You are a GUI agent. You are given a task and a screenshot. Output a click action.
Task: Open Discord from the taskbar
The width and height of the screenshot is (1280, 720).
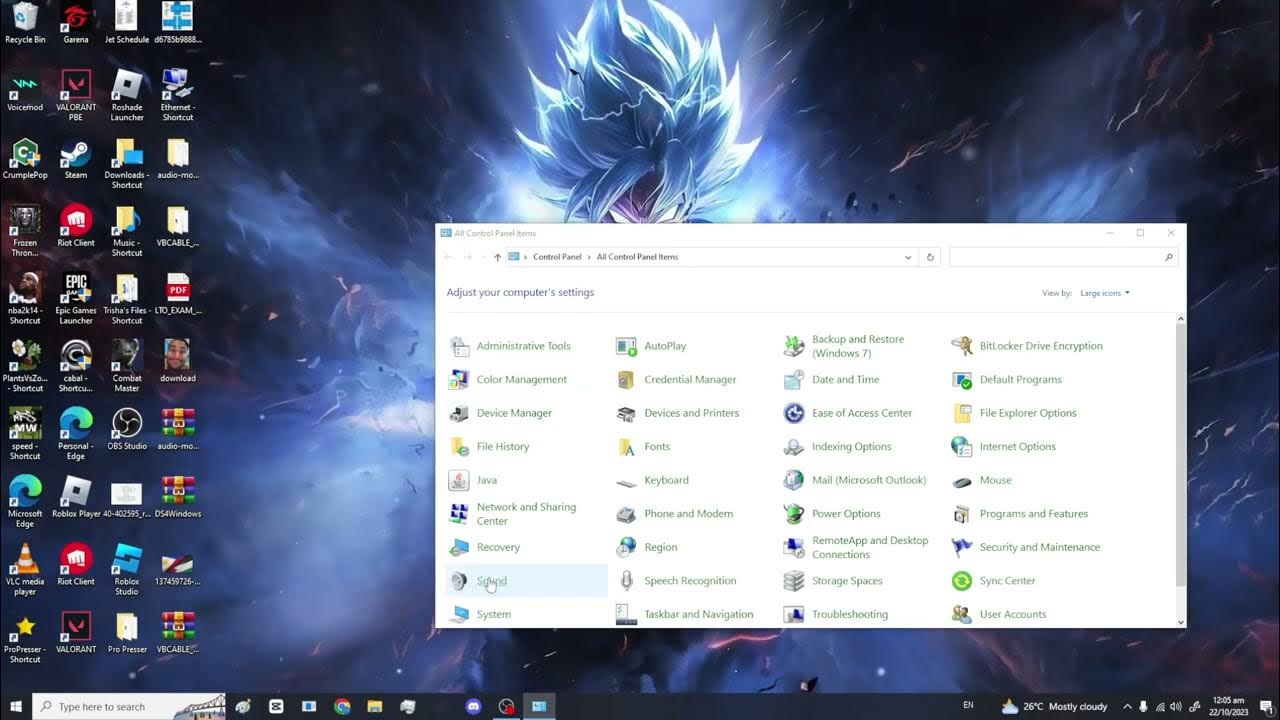tap(473, 706)
